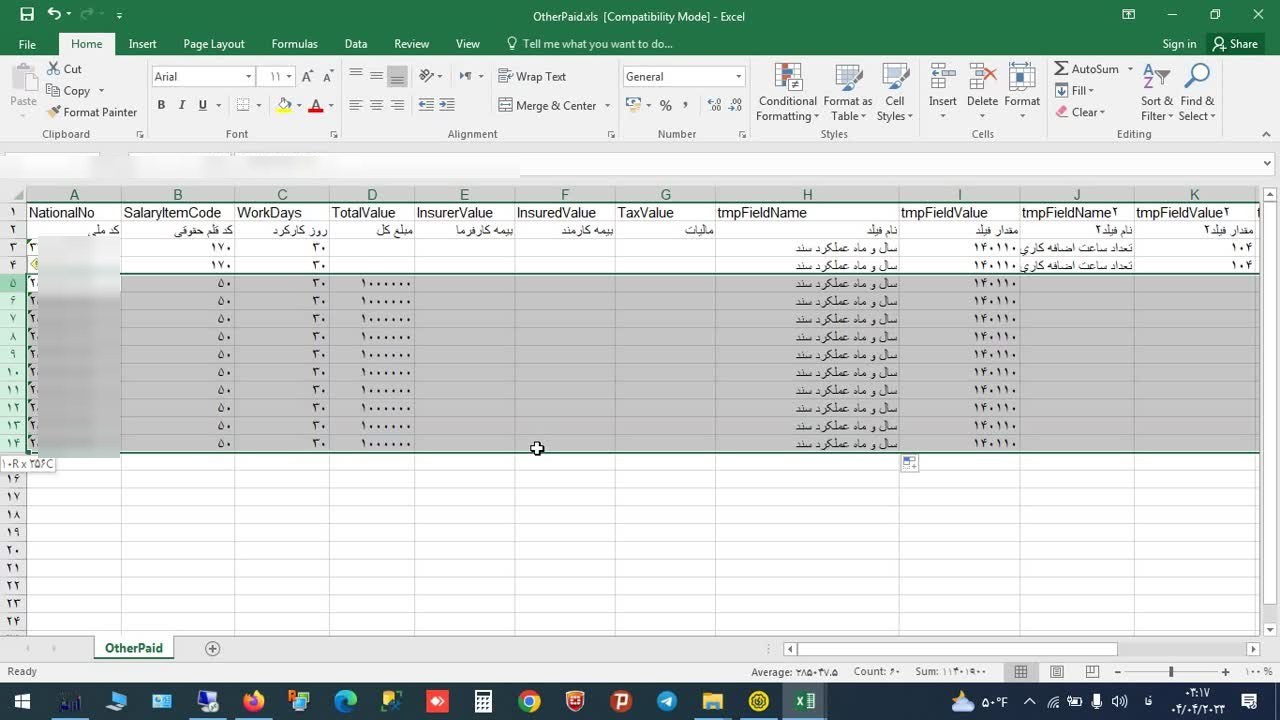Image resolution: width=1280 pixels, height=720 pixels.
Task: Toggle Wrap Text for the selection
Action: [x=532, y=77]
